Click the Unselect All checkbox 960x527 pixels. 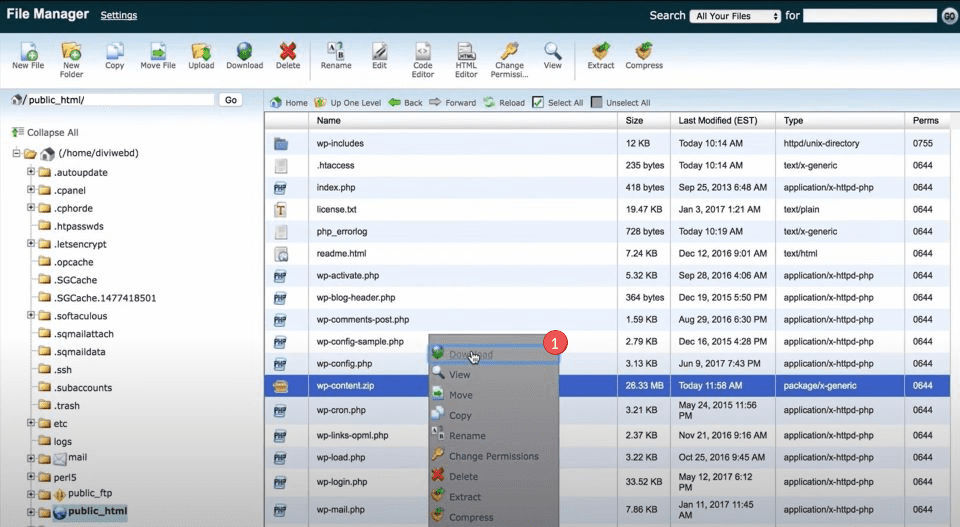[597, 102]
